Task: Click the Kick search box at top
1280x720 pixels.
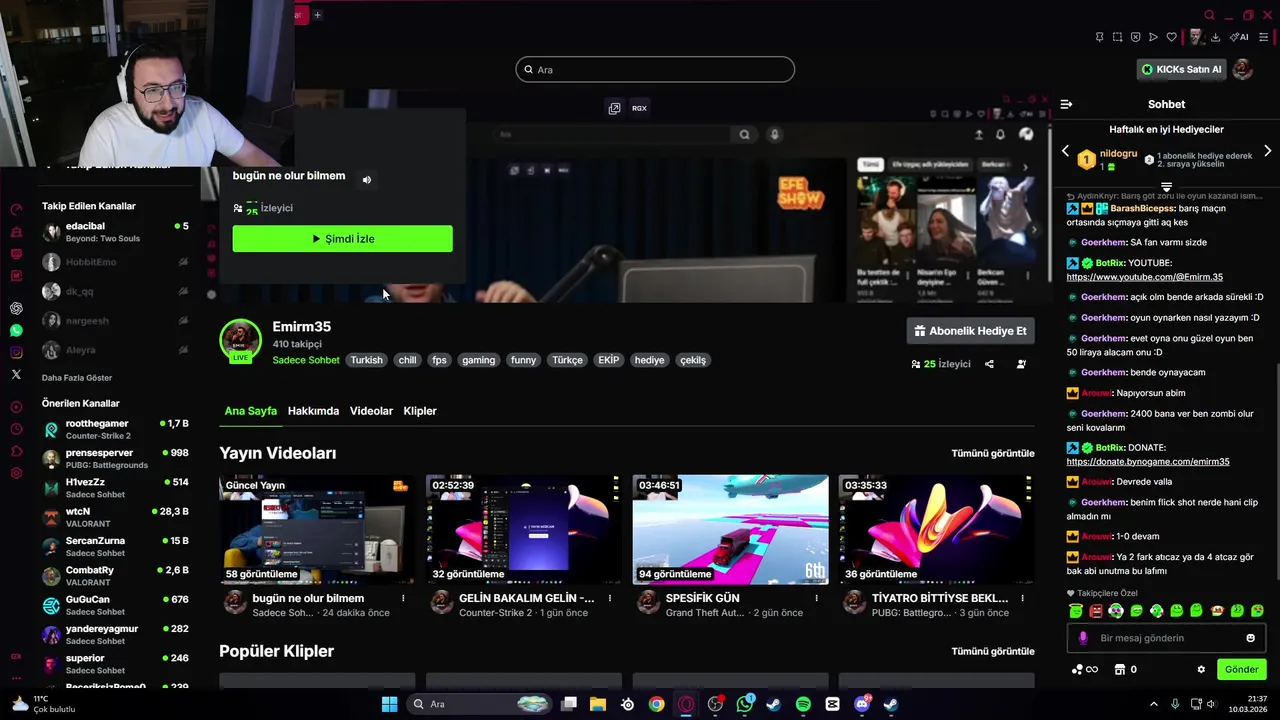Action: (x=655, y=69)
